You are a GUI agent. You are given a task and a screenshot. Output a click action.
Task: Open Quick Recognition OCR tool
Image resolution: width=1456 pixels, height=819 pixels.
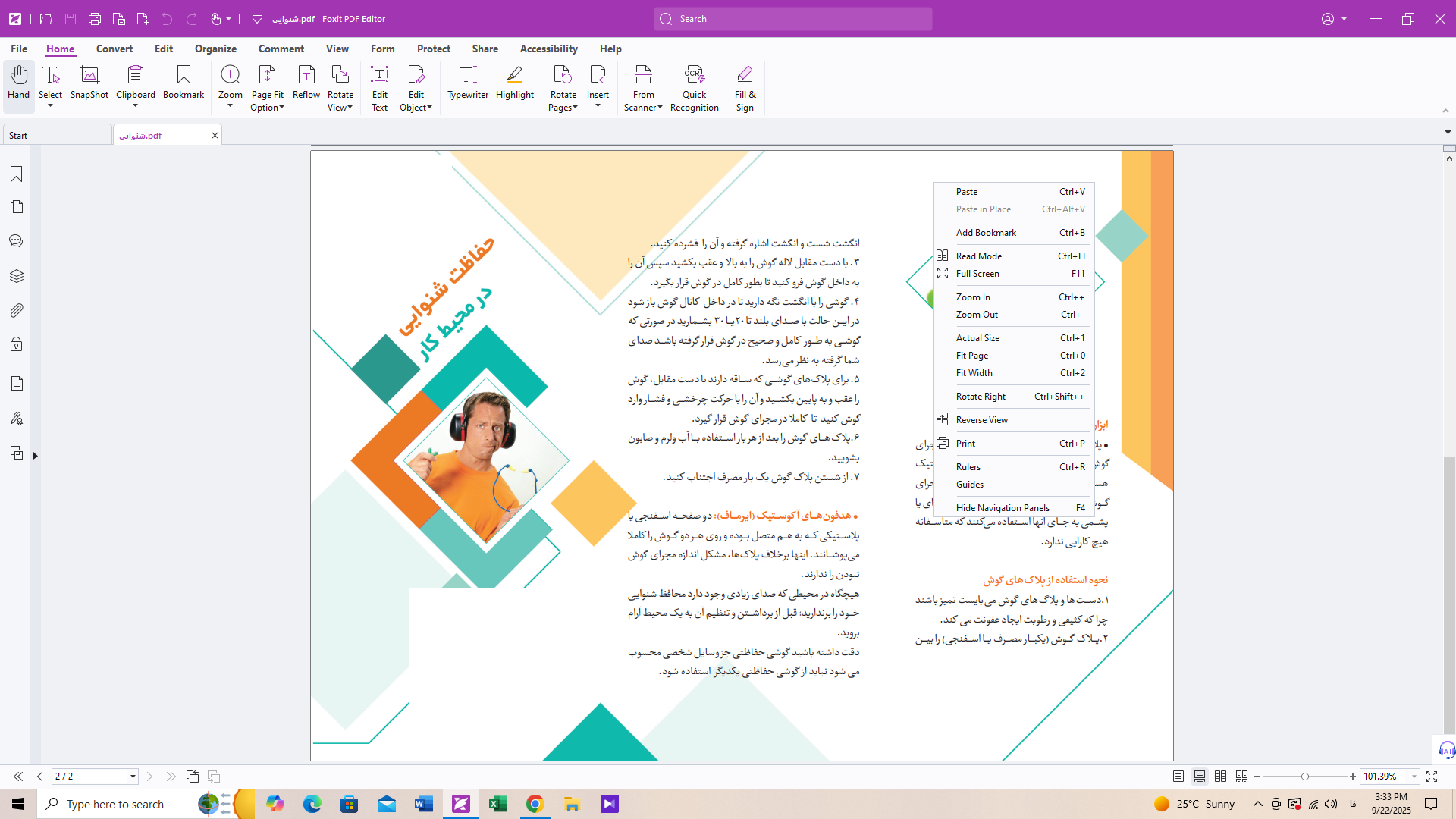[x=694, y=87]
